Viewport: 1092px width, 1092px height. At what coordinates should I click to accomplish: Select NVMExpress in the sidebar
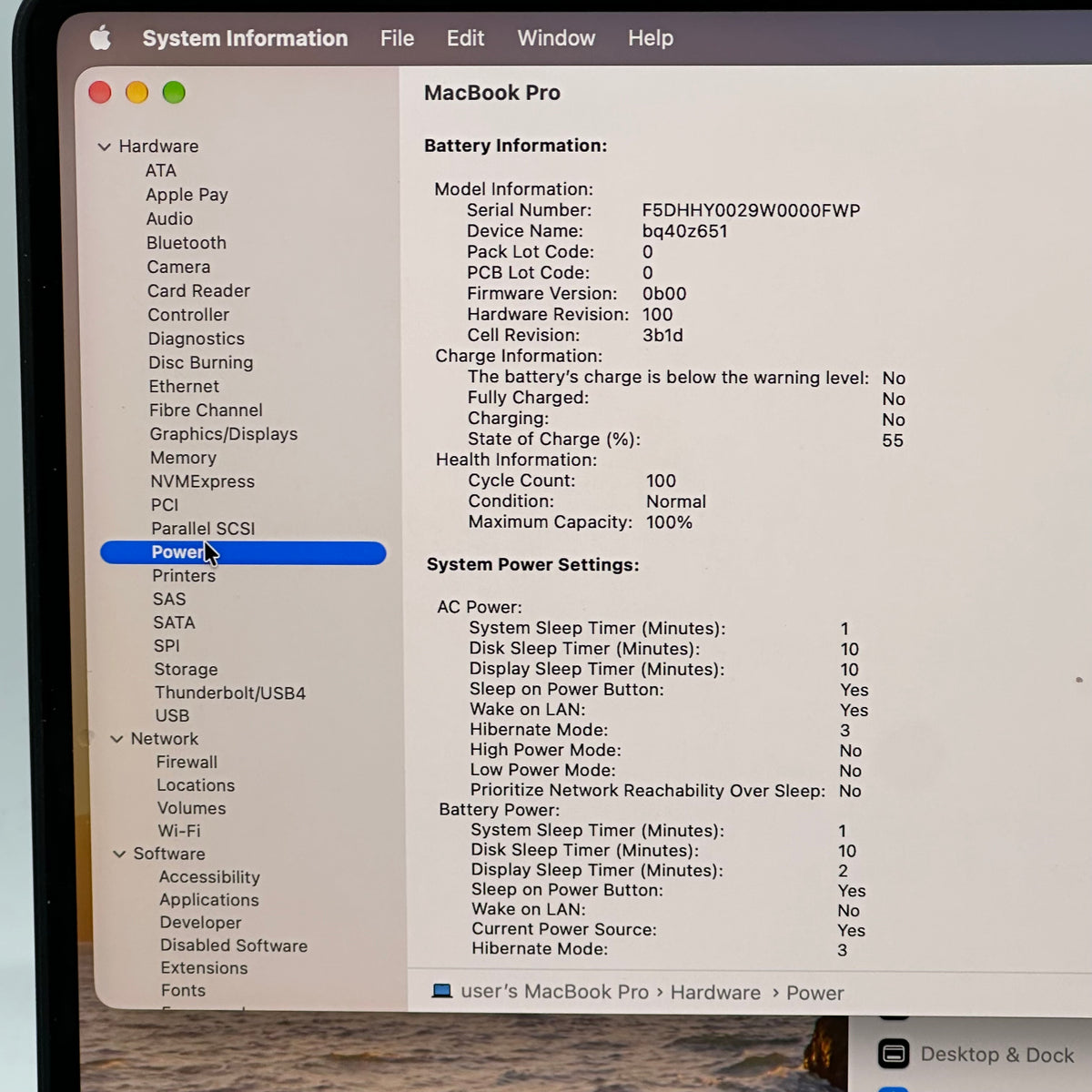[x=202, y=481]
